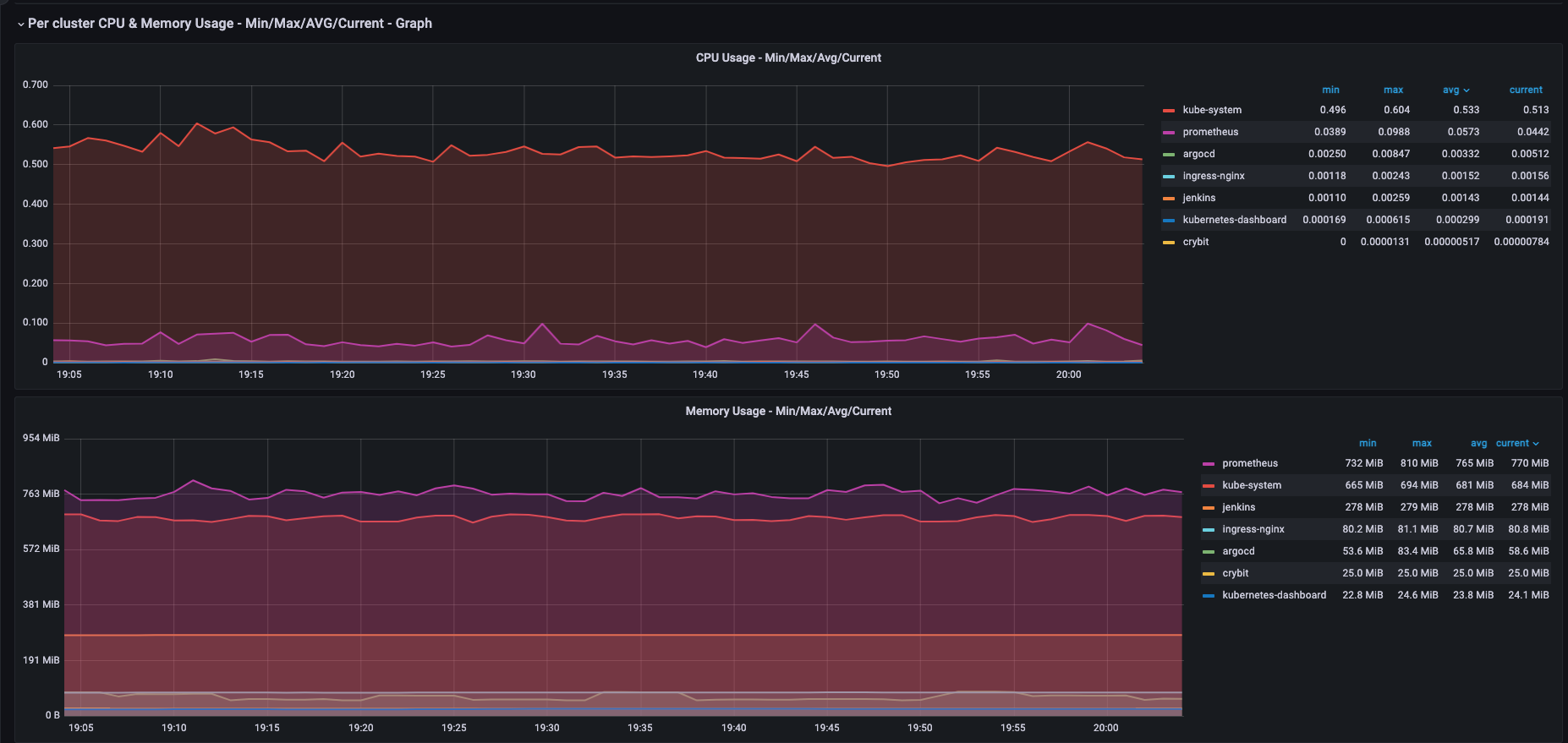Click jenkins color icon in Memory legend

(x=1208, y=508)
